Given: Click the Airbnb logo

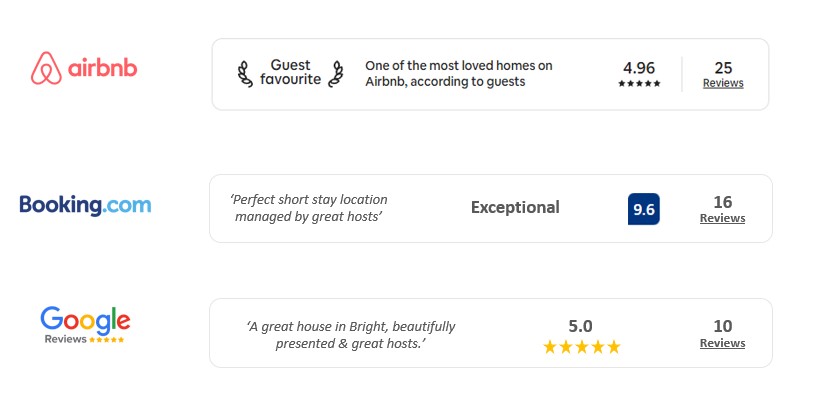Looking at the screenshot, I should coord(84,68).
